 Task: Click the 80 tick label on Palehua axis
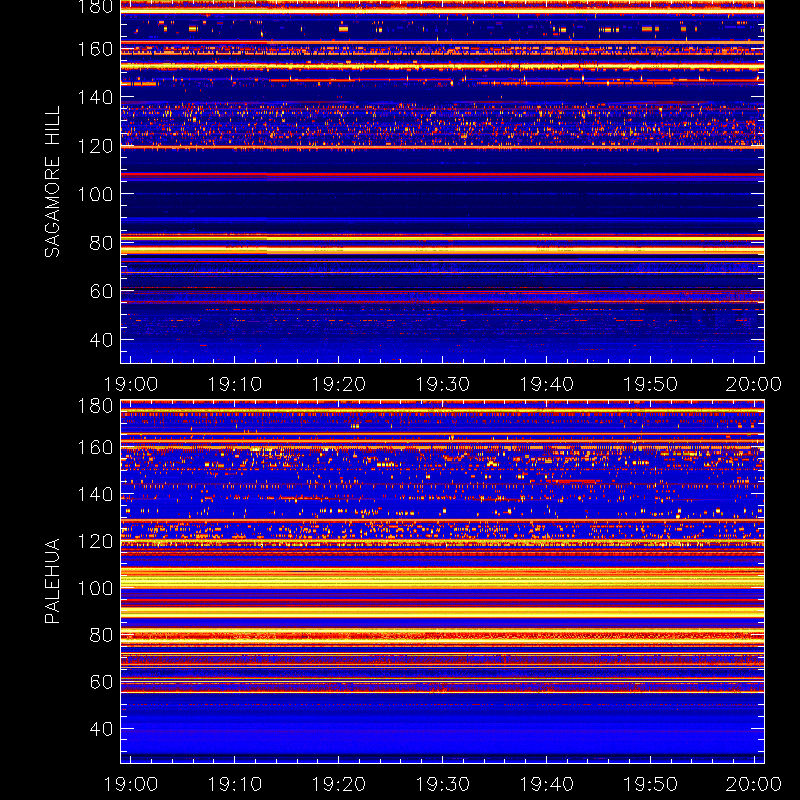tap(101, 635)
